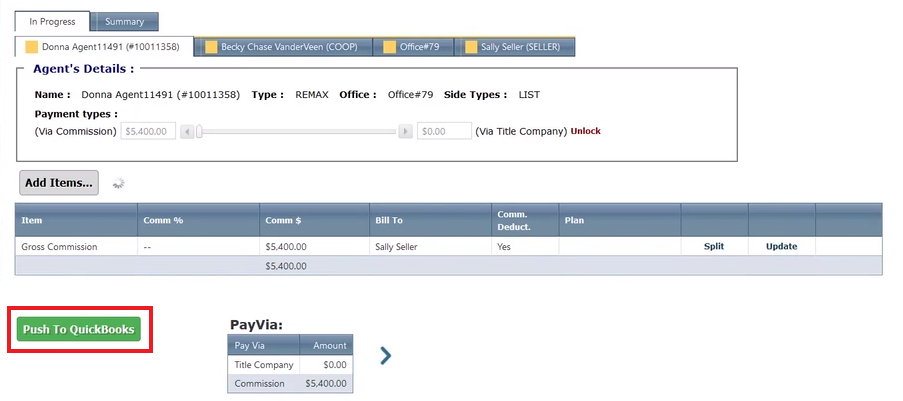
Task: Open the Summary tab
Action: tap(124, 22)
